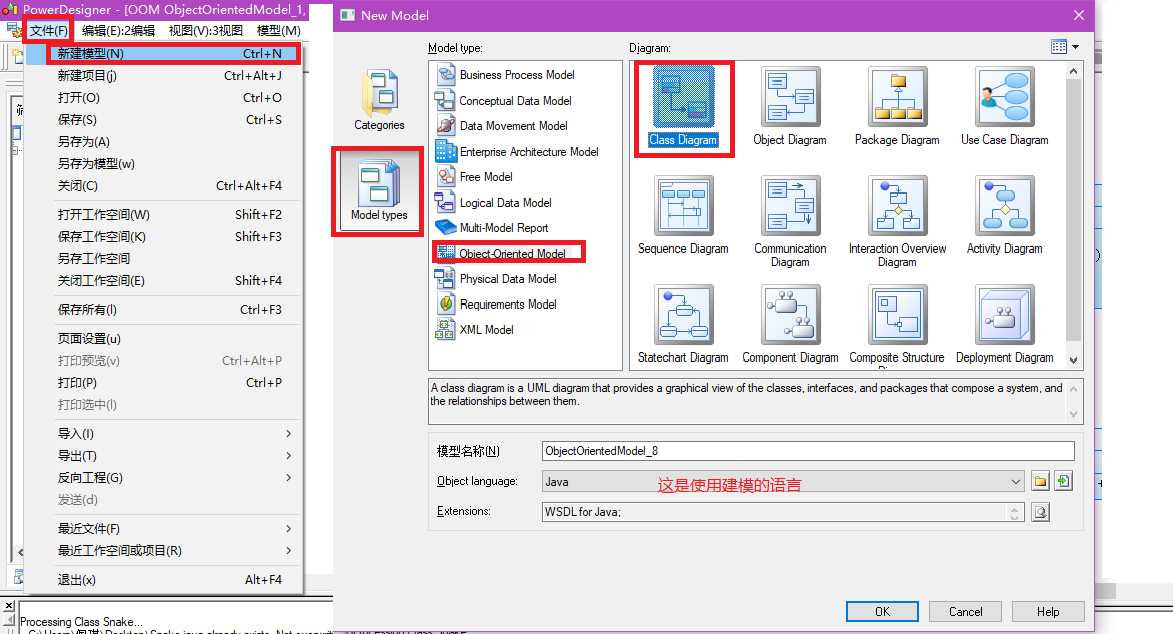The height and width of the screenshot is (634, 1173).
Task: Expand the 最近文件(F) submenu
Action: (164, 528)
